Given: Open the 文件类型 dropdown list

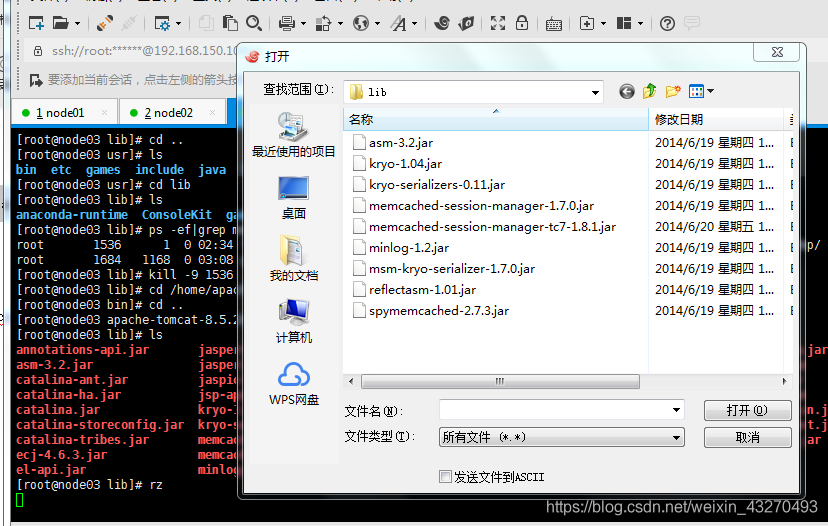Looking at the screenshot, I should click(677, 438).
